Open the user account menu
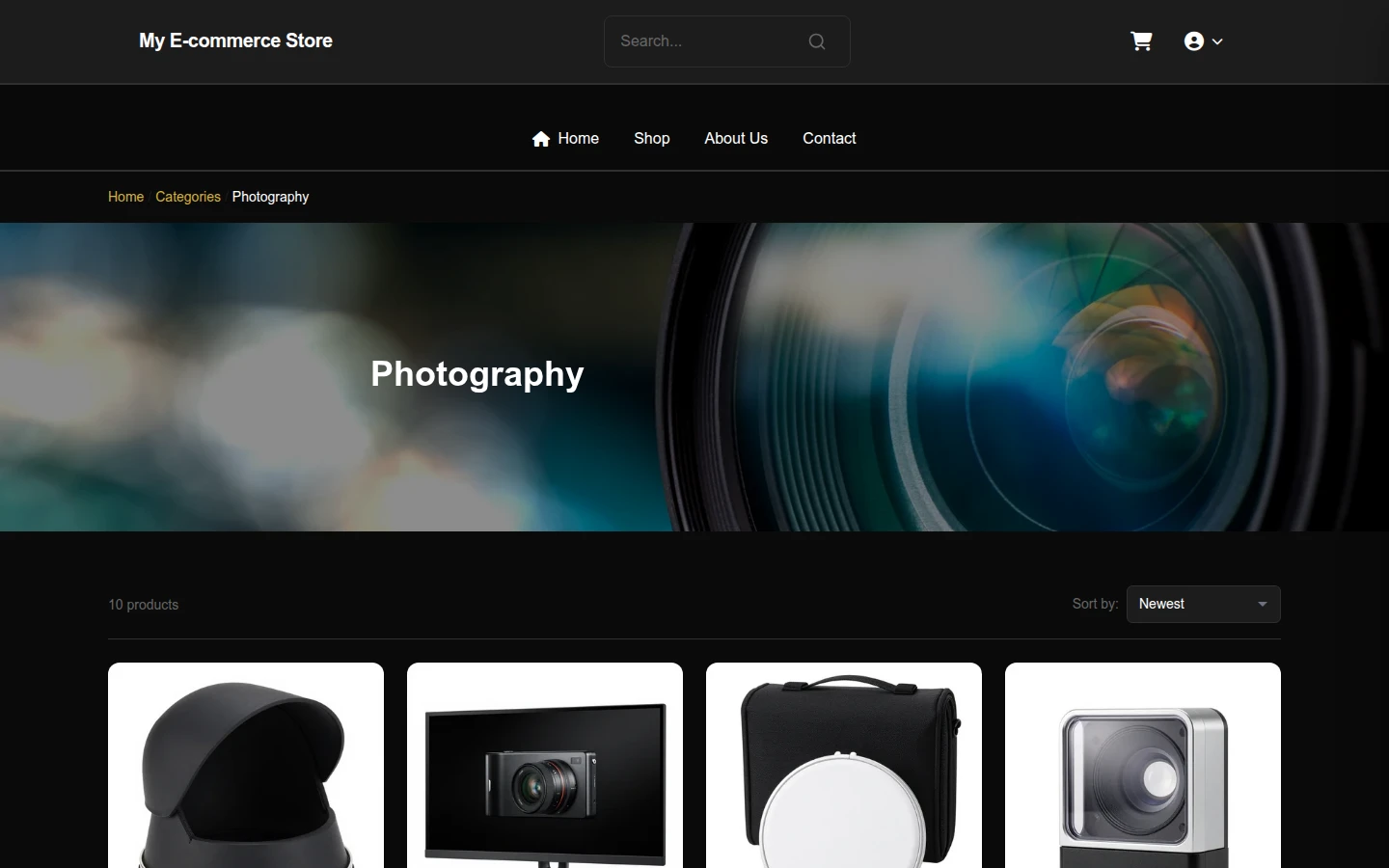Image resolution: width=1389 pixels, height=868 pixels. click(1203, 41)
